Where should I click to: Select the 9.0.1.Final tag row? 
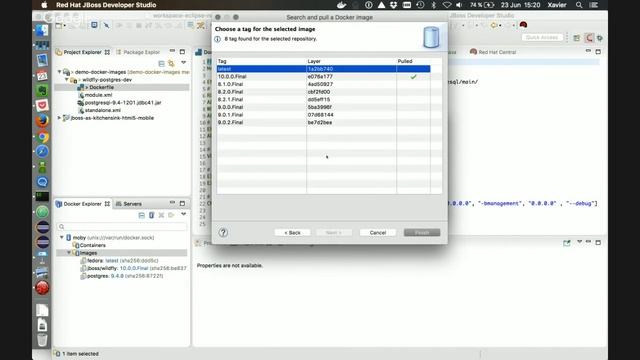323,115
